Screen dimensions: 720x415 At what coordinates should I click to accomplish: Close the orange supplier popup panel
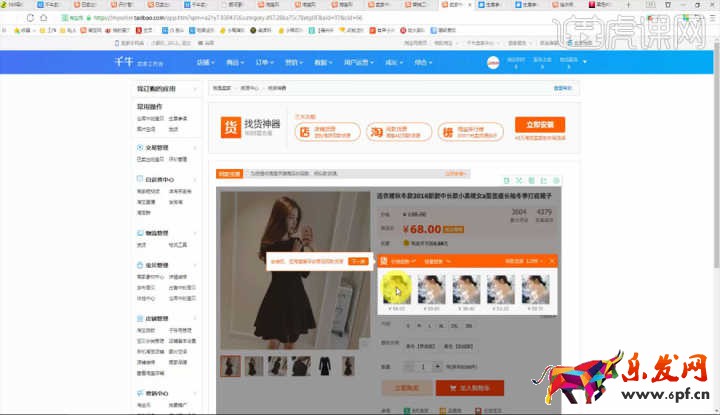coord(552,261)
